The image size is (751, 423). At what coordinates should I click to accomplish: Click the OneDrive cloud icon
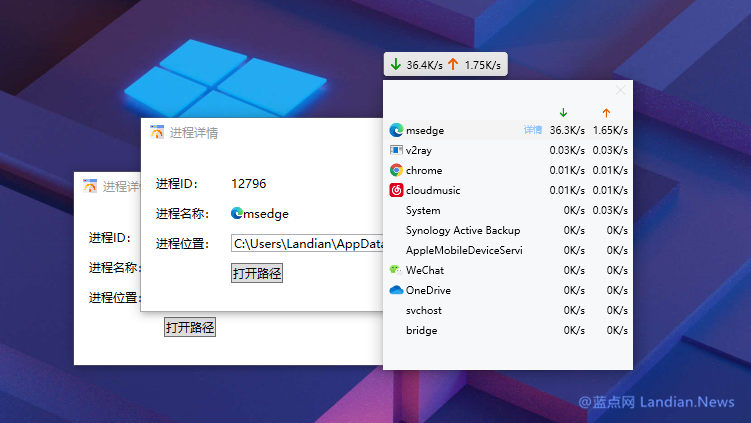[396, 290]
